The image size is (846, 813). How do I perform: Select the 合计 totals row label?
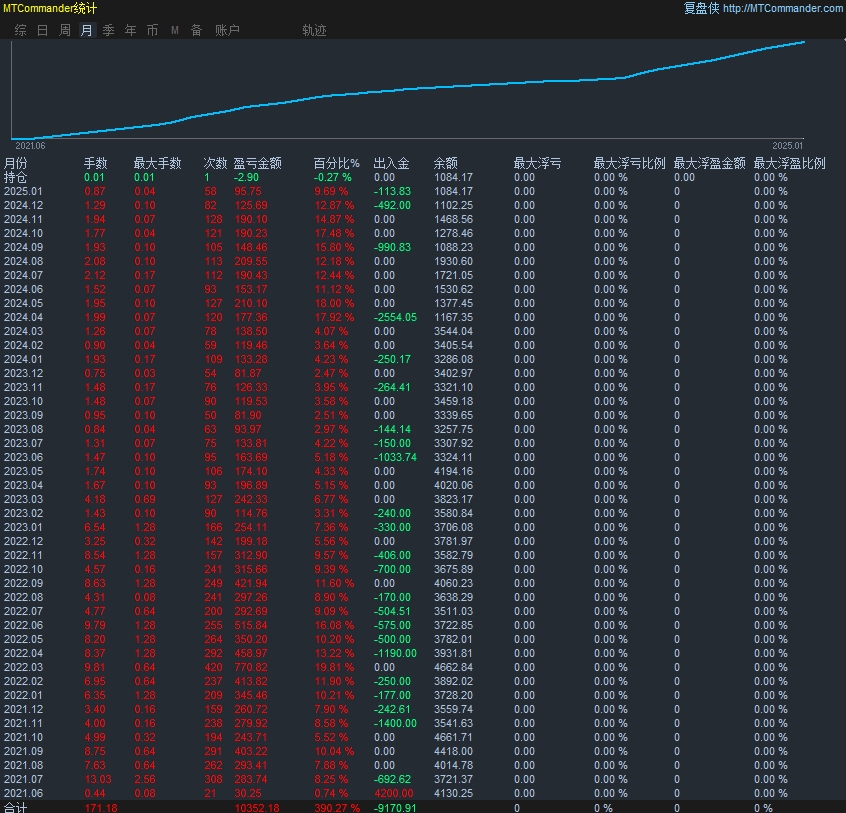(x=15, y=808)
